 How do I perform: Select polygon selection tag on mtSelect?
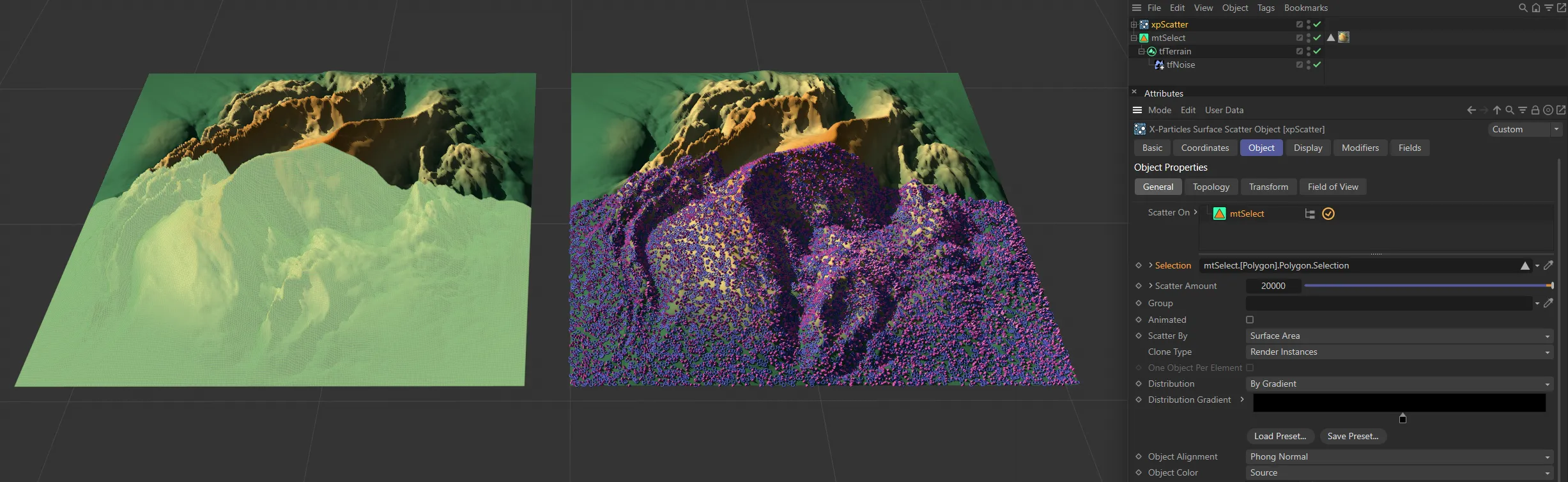[1331, 38]
